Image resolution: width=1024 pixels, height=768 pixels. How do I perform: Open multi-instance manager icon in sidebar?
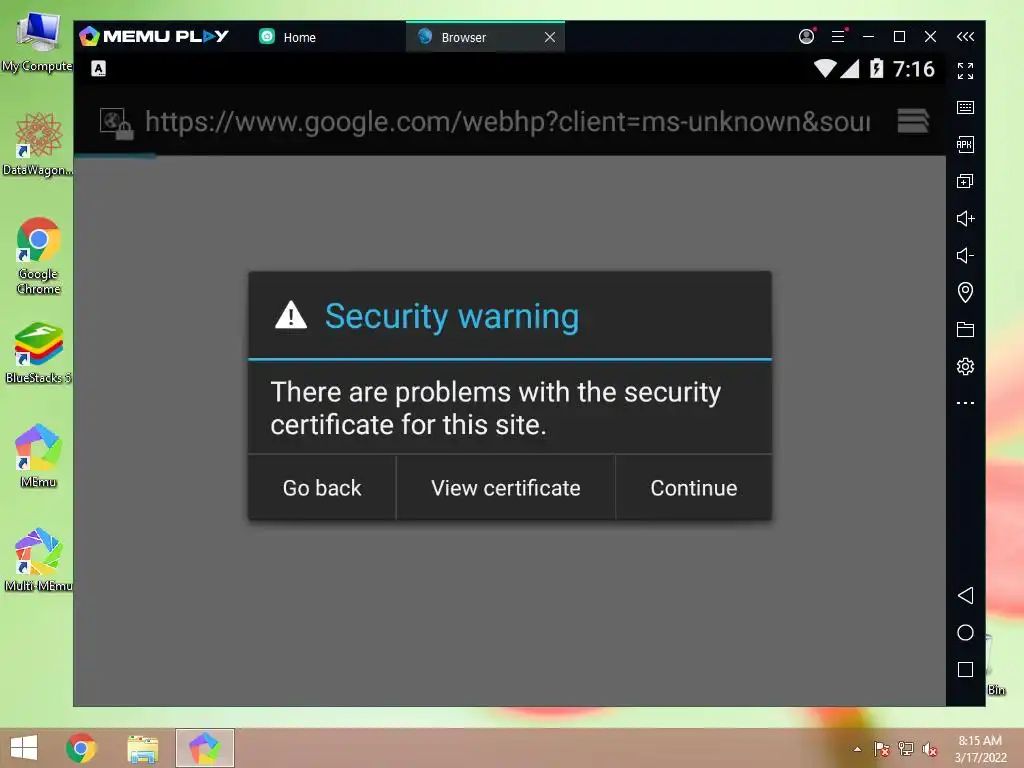[x=965, y=181]
